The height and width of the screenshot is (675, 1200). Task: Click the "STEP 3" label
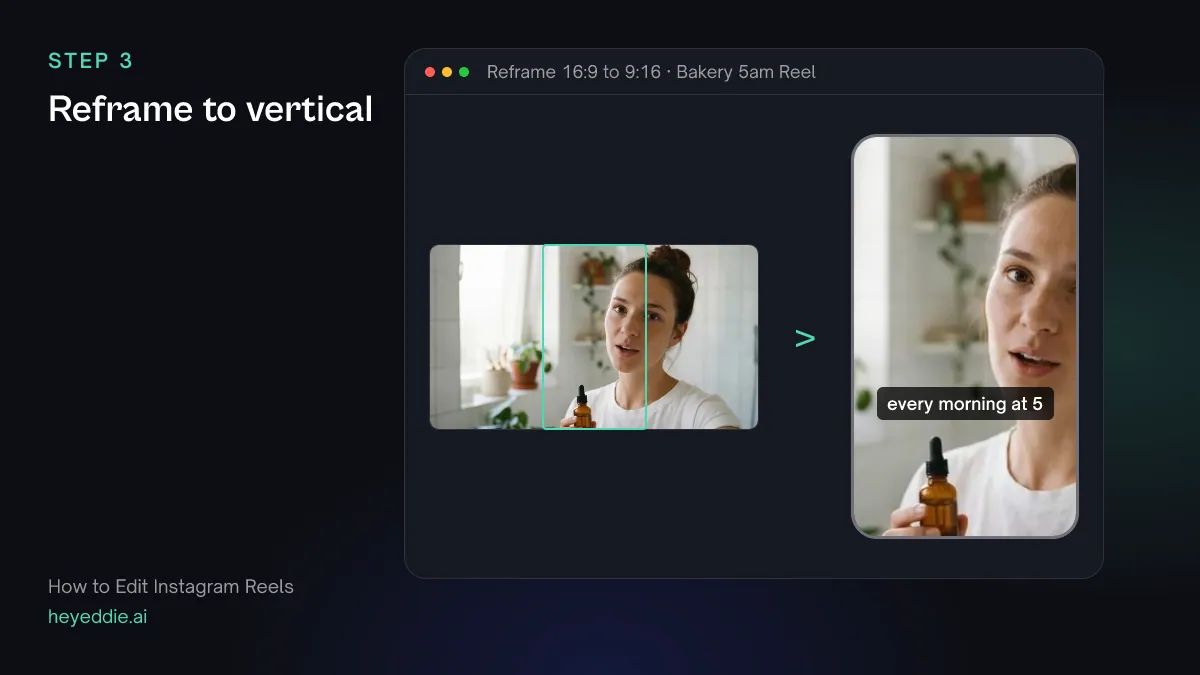click(91, 61)
